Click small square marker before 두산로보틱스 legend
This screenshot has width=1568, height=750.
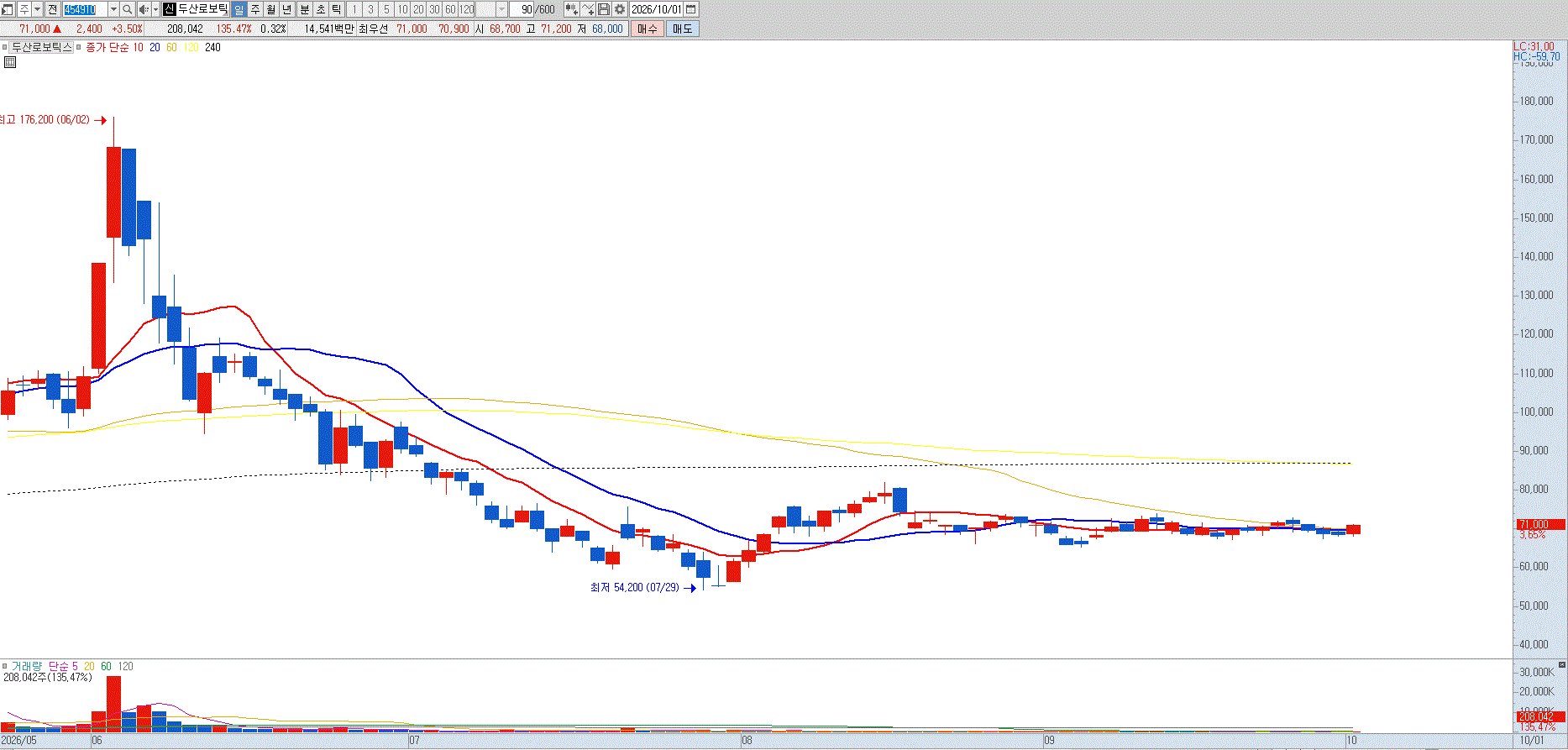point(4,47)
